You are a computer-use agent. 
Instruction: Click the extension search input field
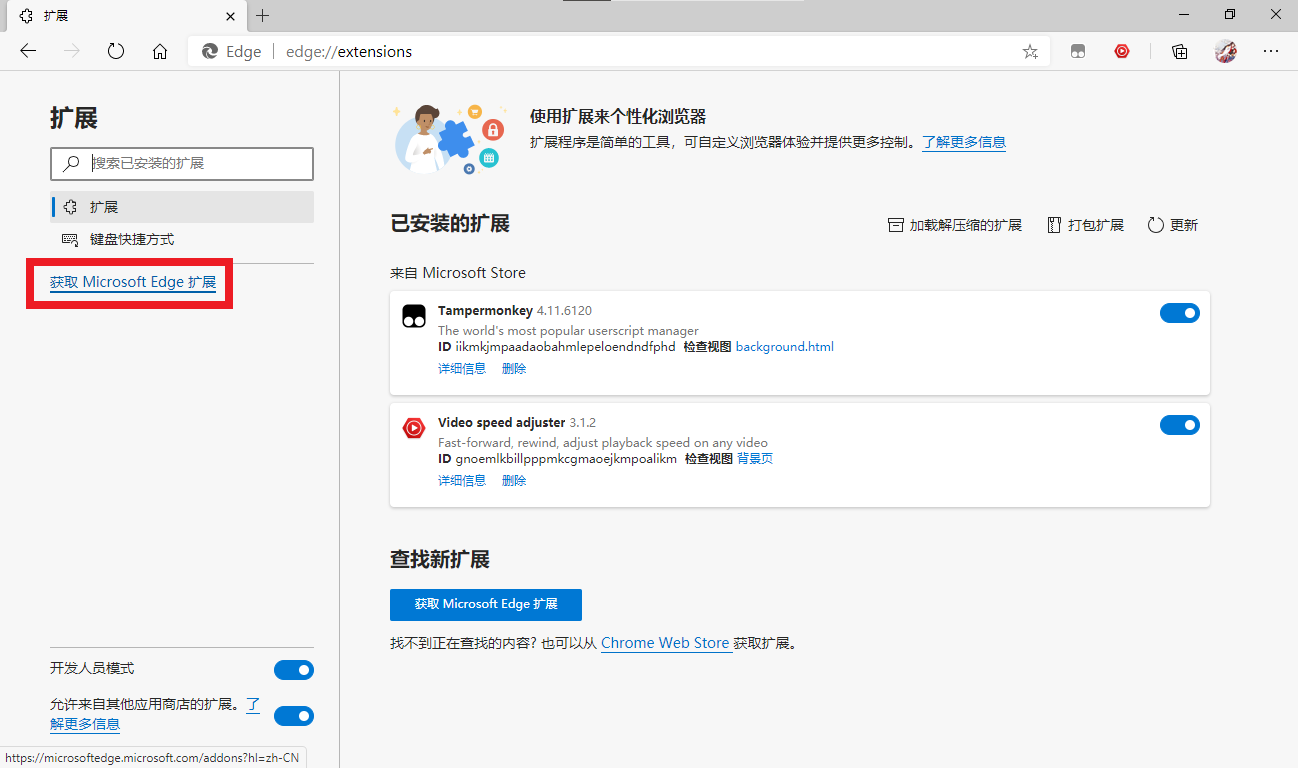[x=181, y=163]
